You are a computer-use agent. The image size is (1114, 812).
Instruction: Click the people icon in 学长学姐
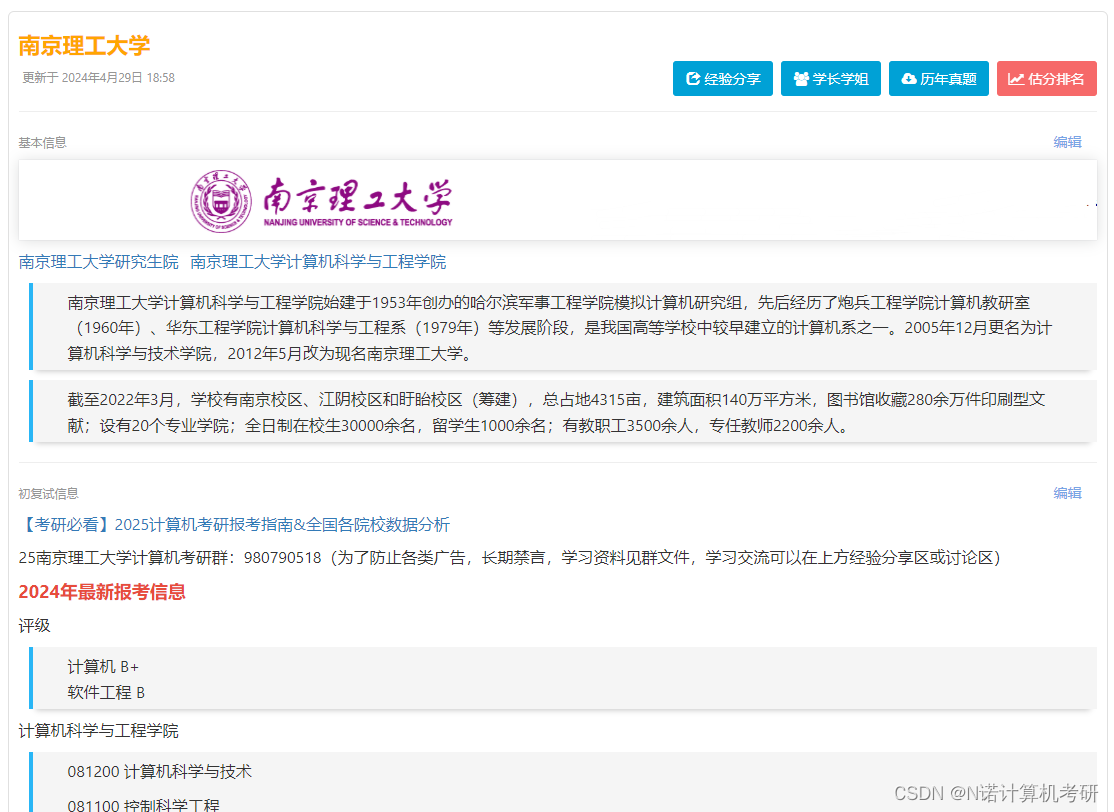801,79
